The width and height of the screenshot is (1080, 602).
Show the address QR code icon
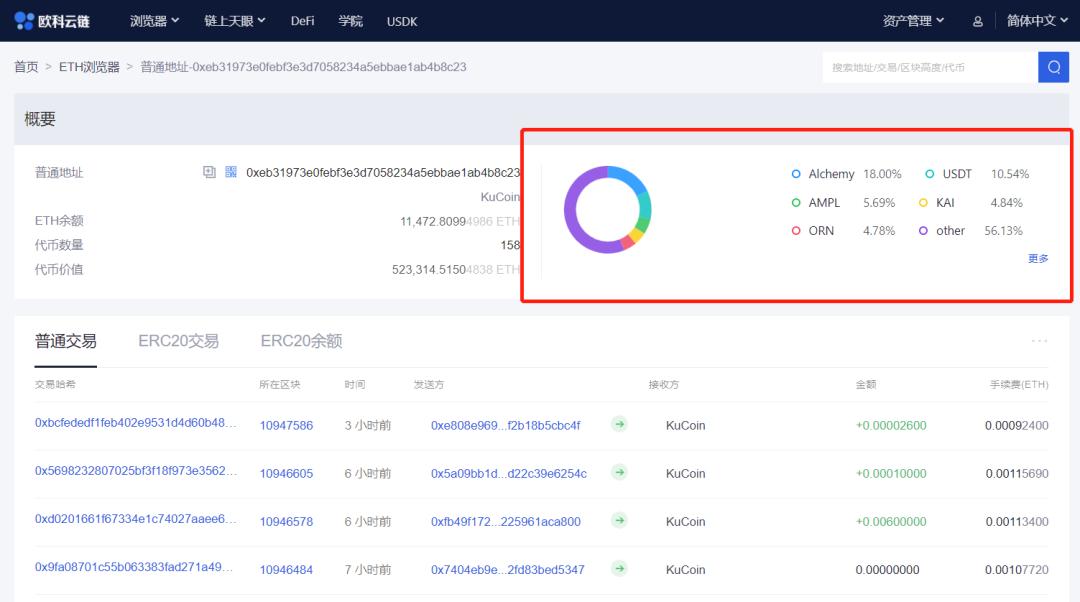click(x=231, y=172)
